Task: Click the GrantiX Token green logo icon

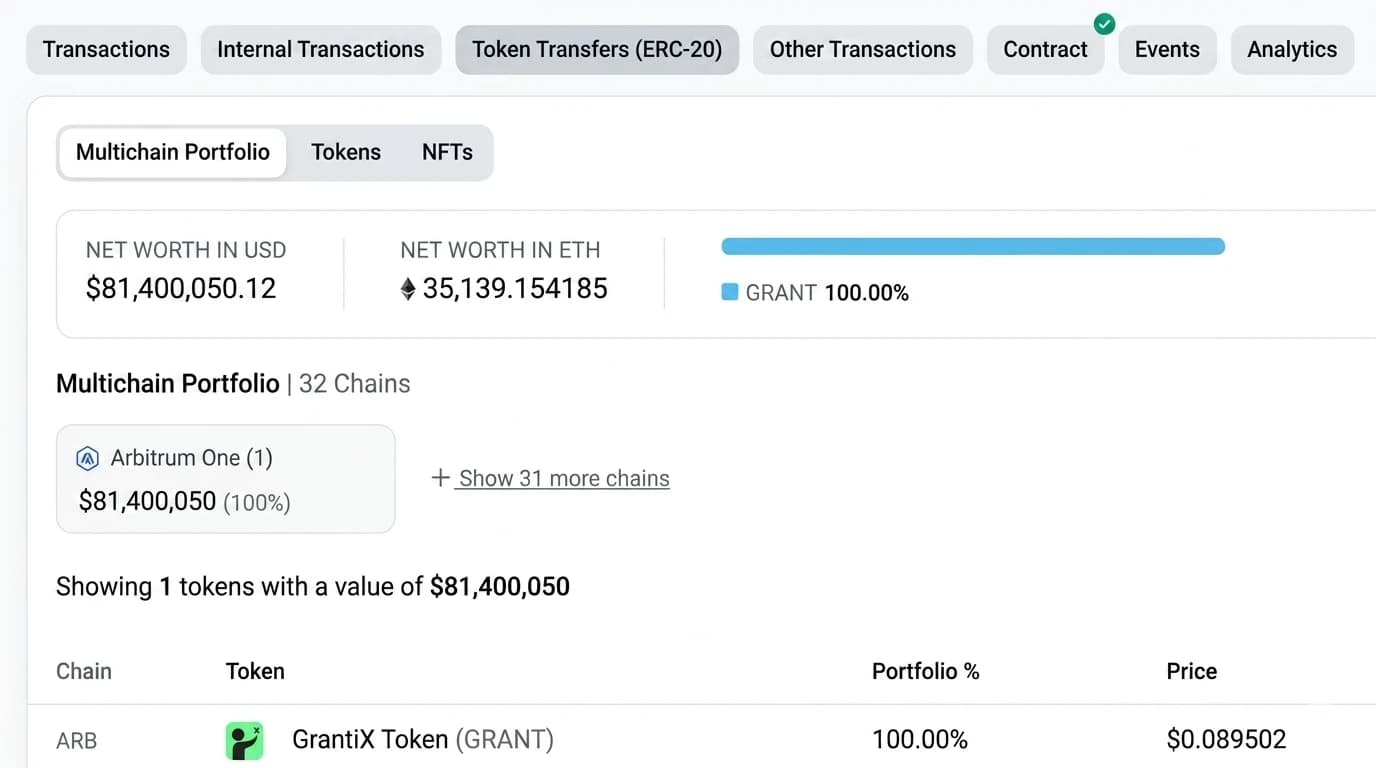Action: pos(244,740)
